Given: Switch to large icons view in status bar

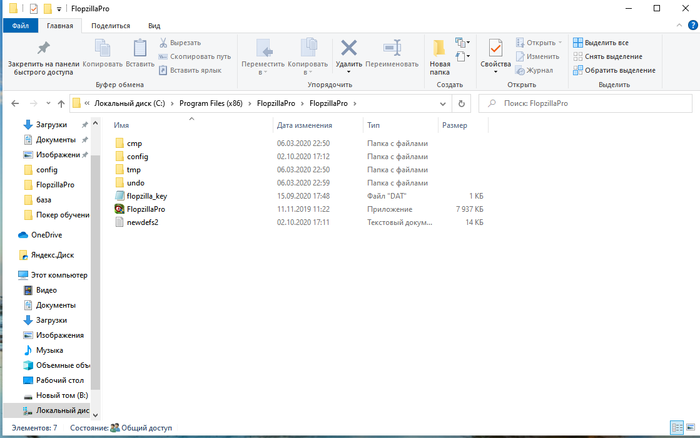Looking at the screenshot, I should coord(690,428).
